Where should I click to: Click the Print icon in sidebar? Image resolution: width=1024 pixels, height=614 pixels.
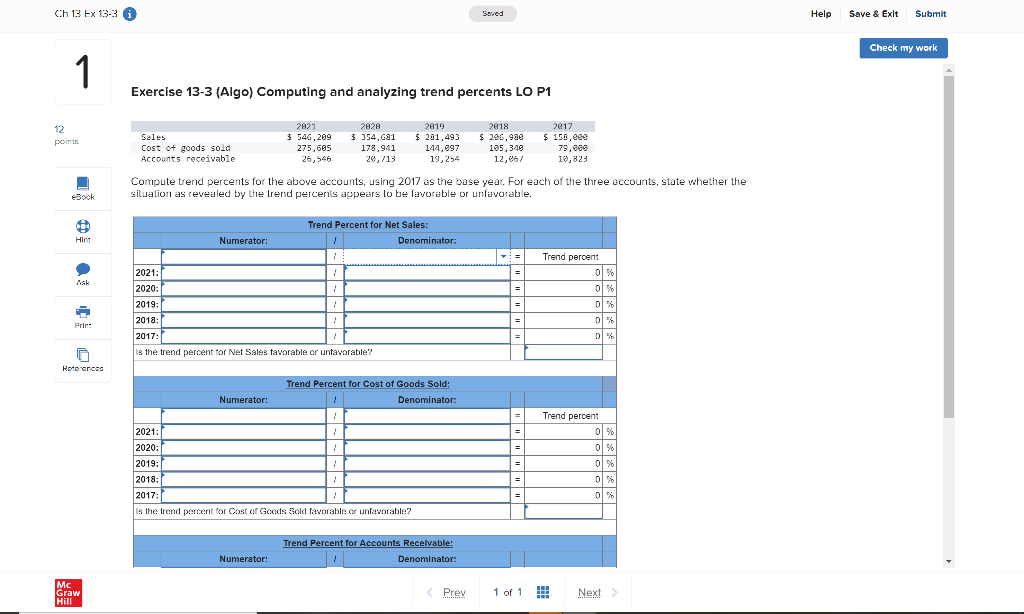[83, 312]
